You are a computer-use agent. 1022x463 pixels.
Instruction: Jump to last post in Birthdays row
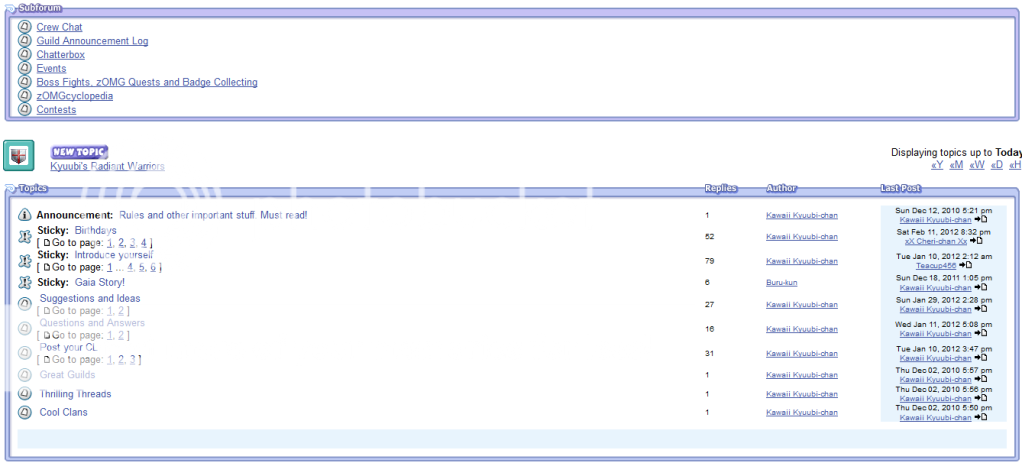(x=980, y=241)
